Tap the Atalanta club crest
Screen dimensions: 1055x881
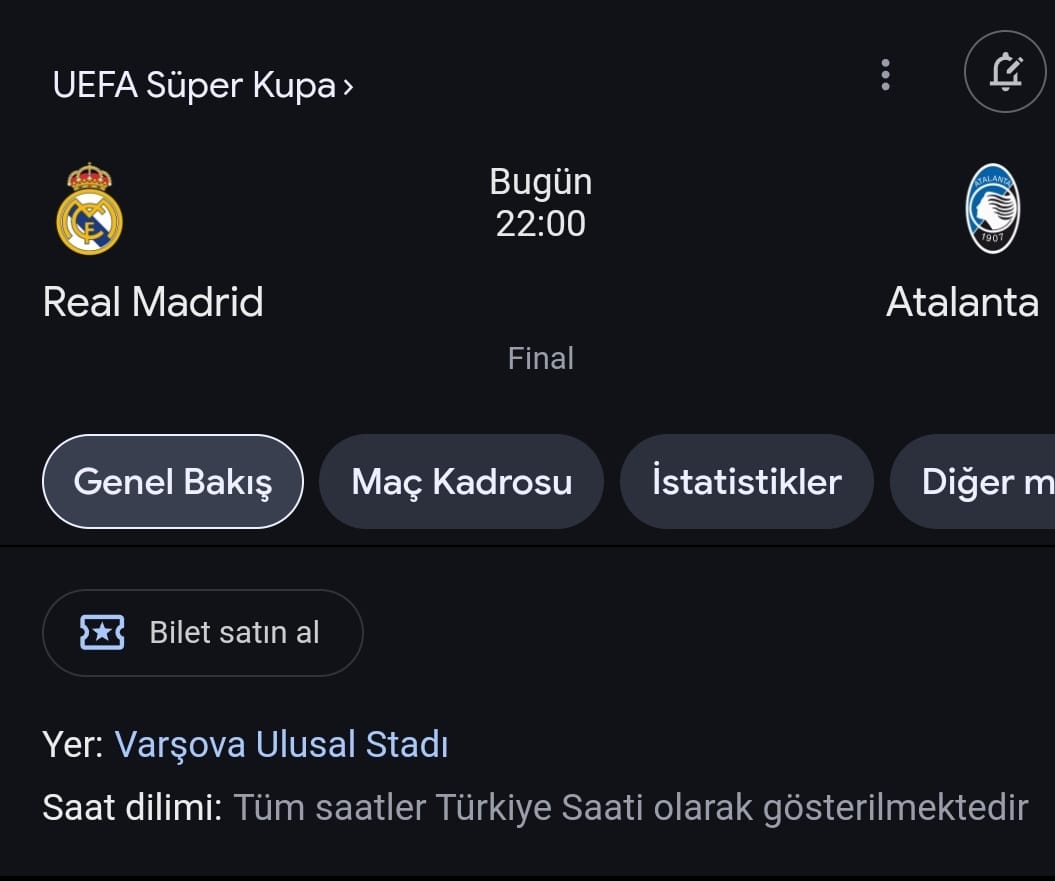pyautogui.click(x=991, y=209)
